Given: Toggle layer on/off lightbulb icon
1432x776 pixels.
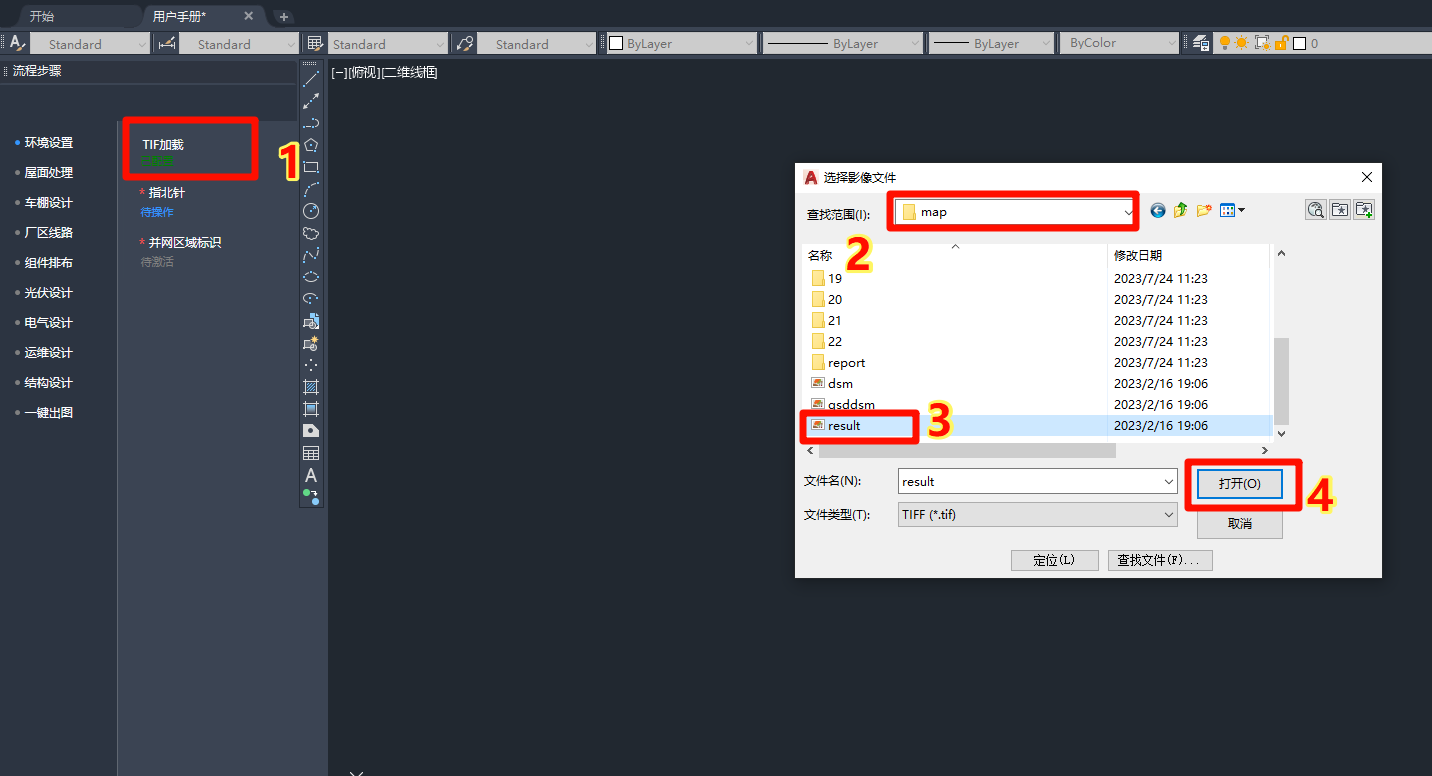Looking at the screenshot, I should click(1224, 43).
